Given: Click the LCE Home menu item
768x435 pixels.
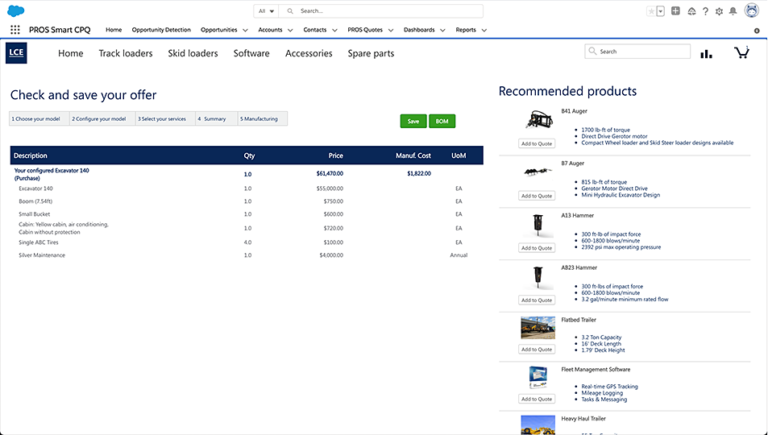Looking at the screenshot, I should (x=71, y=53).
